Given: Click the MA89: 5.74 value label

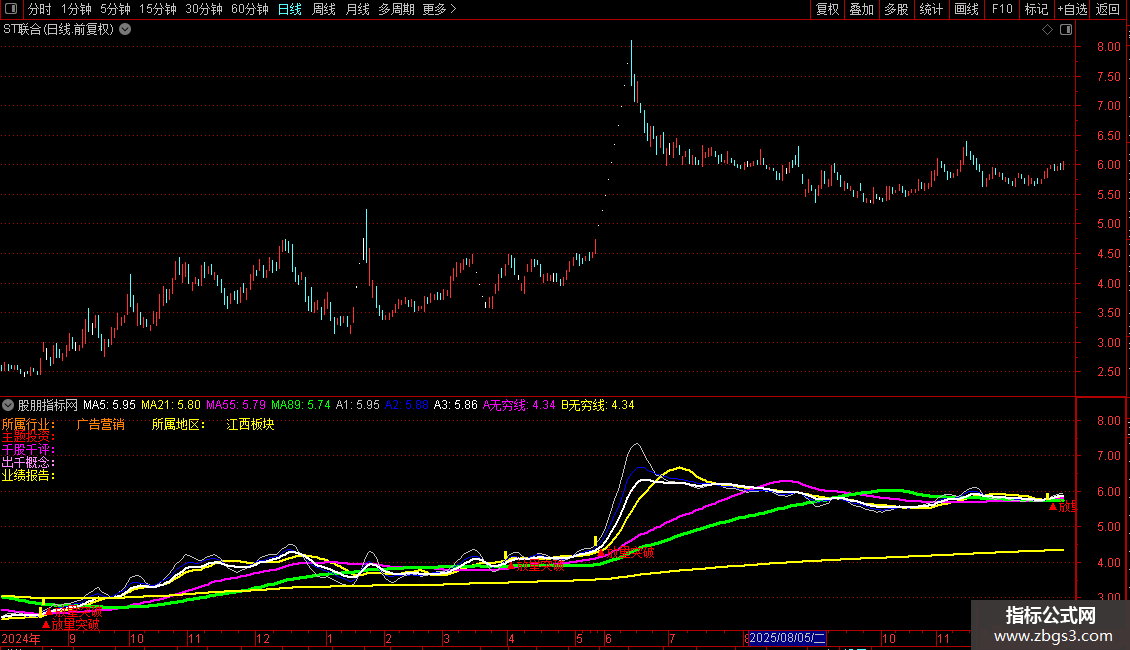Looking at the screenshot, I should pos(301,405).
